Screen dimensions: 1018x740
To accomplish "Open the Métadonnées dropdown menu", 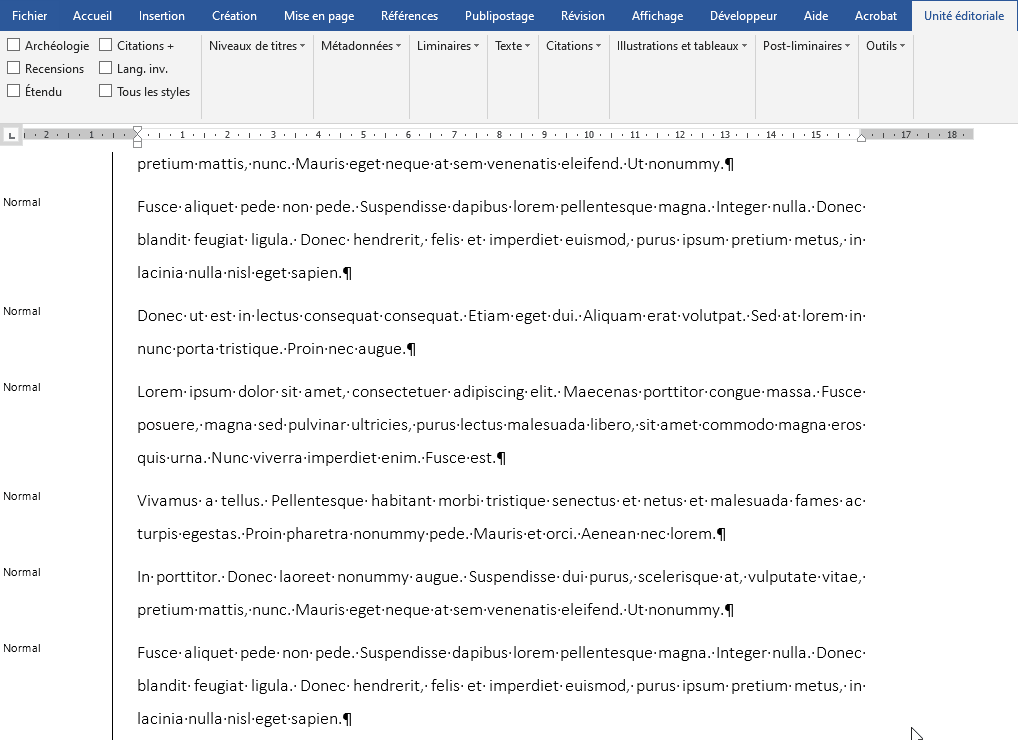I will pyautogui.click(x=361, y=45).
